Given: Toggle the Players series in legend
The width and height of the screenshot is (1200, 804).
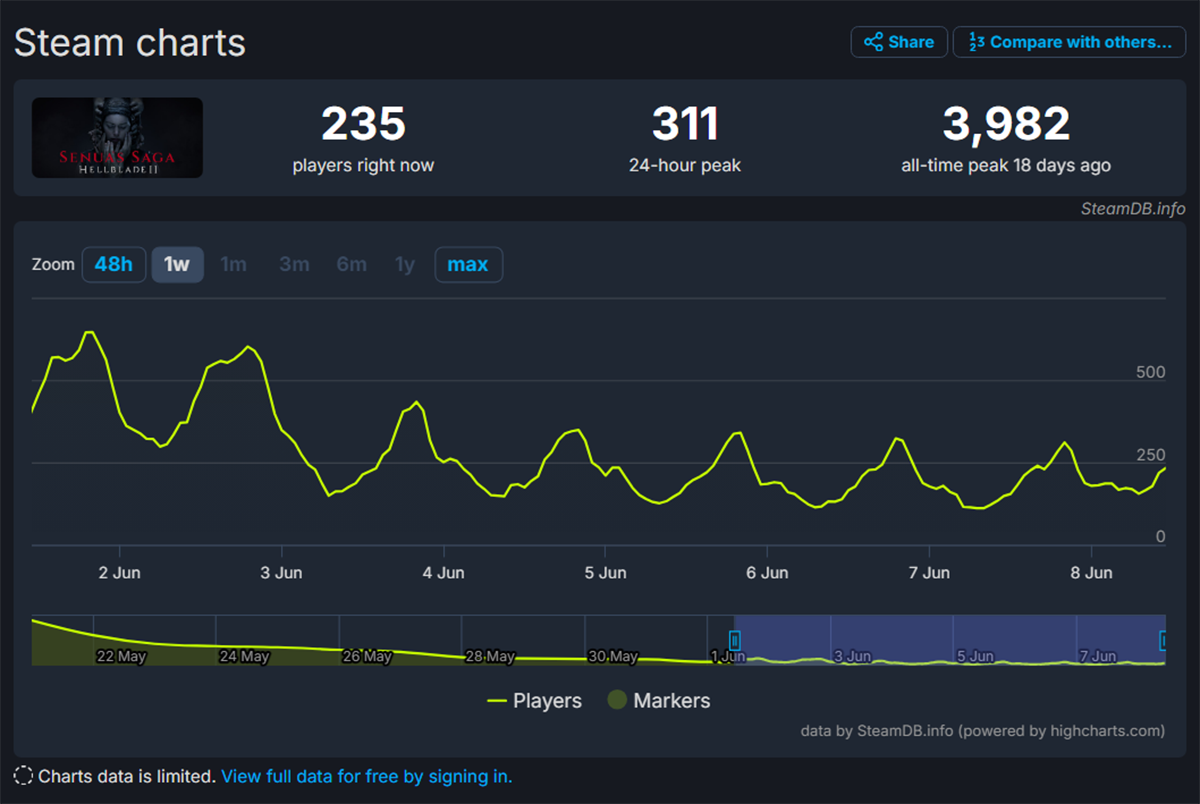Looking at the screenshot, I should tap(534, 701).
